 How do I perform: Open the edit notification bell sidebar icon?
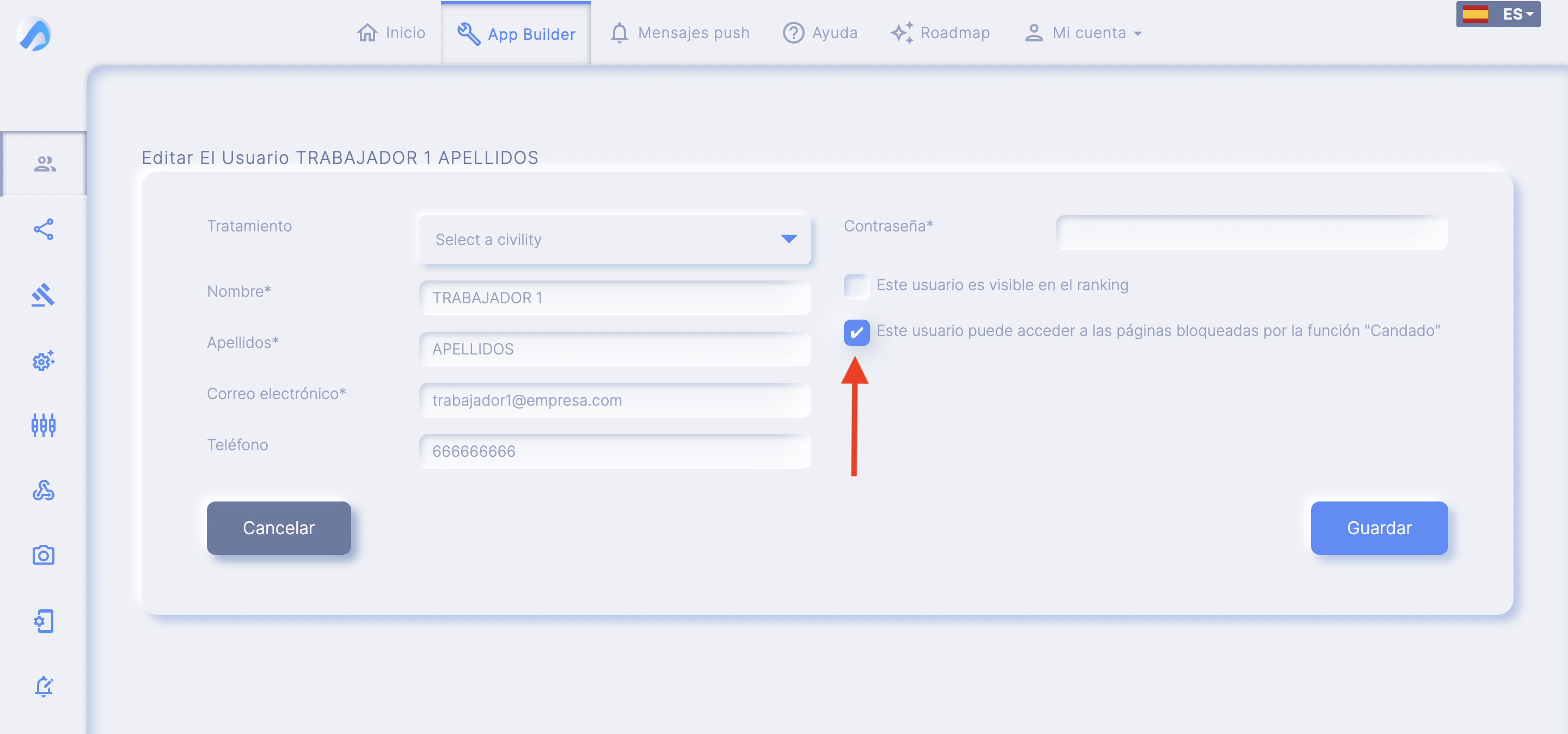point(43,686)
